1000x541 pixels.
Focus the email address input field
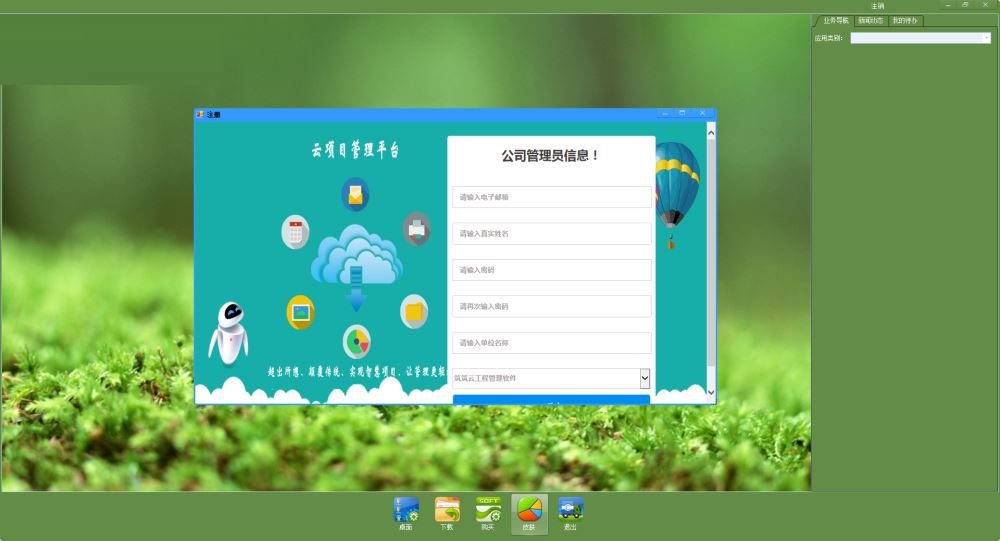click(x=552, y=197)
